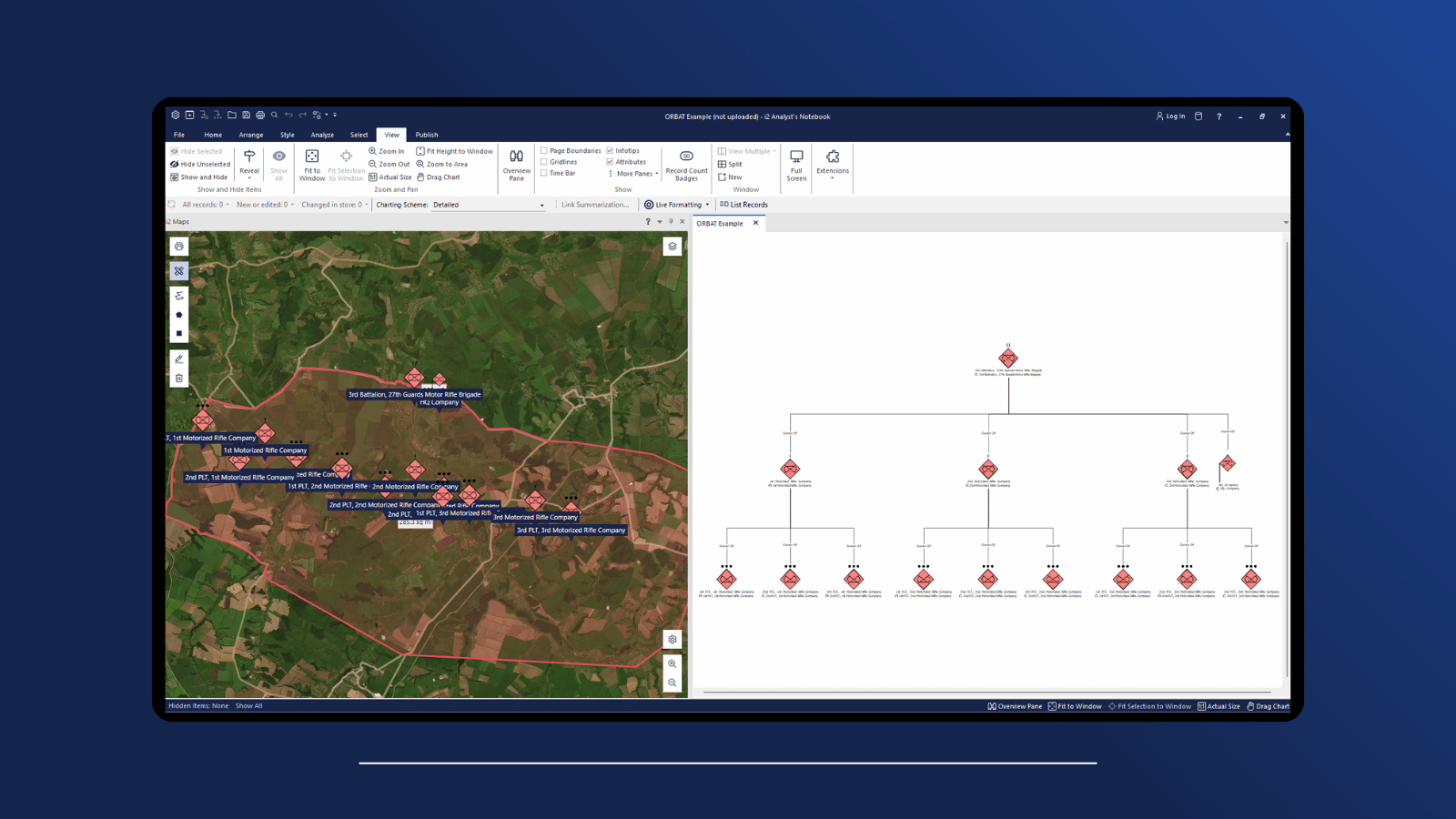This screenshot has width=1456, height=819.
Task: Enable the Time Bar checkbox
Action: pyautogui.click(x=544, y=173)
